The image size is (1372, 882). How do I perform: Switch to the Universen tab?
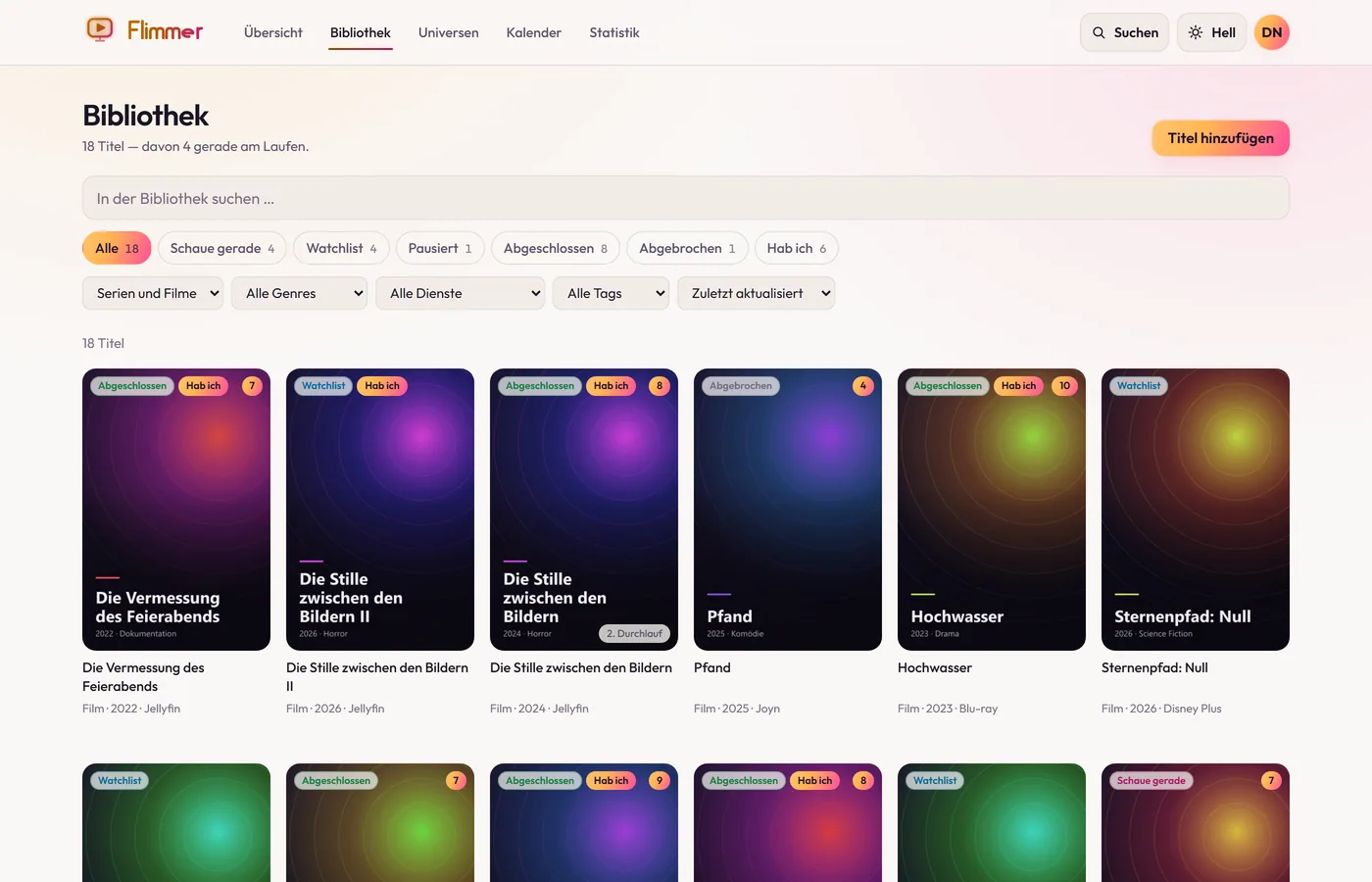[449, 32]
